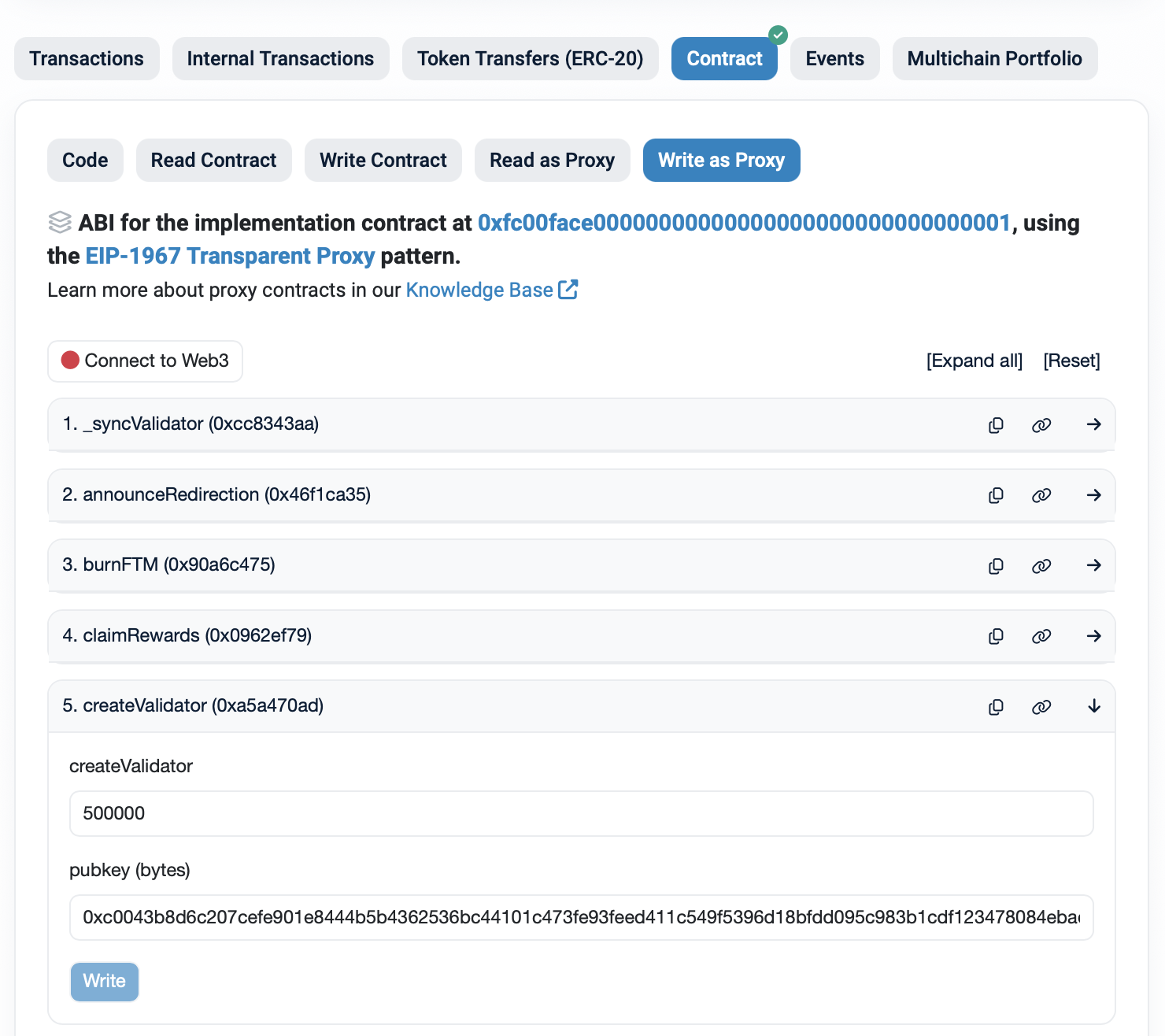The width and height of the screenshot is (1165, 1036).
Task: Click link icon on createValidator row
Action: click(1041, 707)
